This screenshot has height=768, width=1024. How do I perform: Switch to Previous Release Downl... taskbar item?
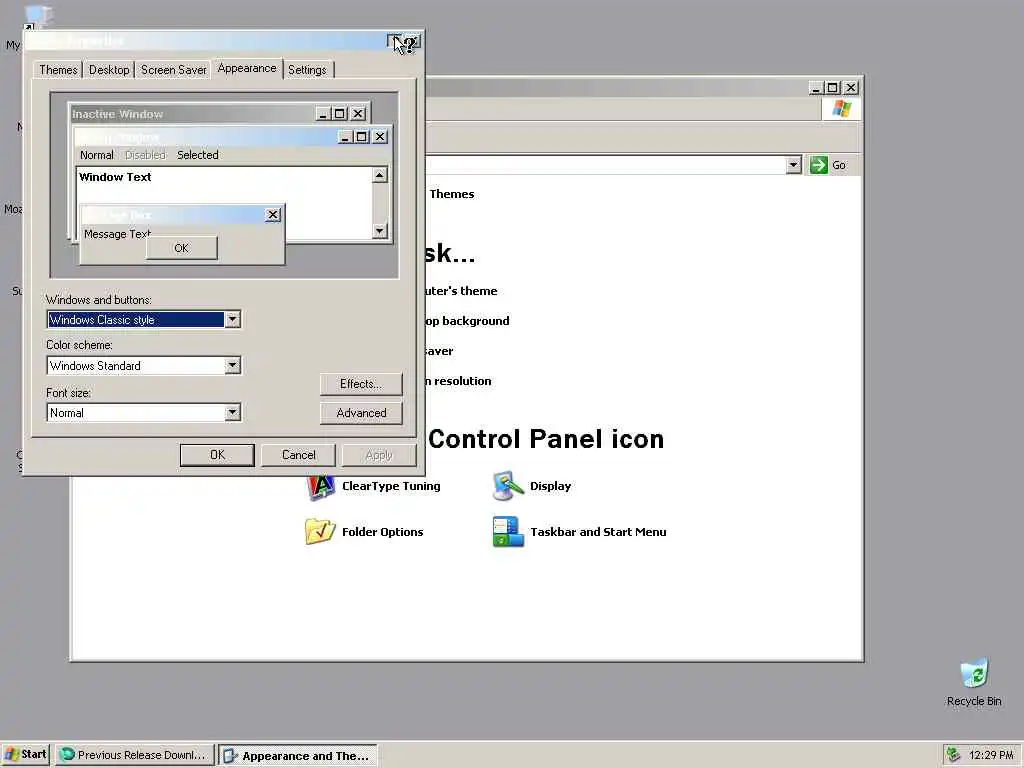135,755
